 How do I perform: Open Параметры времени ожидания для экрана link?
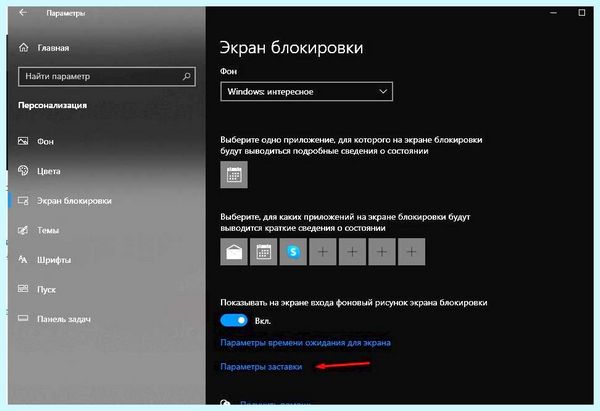point(305,342)
